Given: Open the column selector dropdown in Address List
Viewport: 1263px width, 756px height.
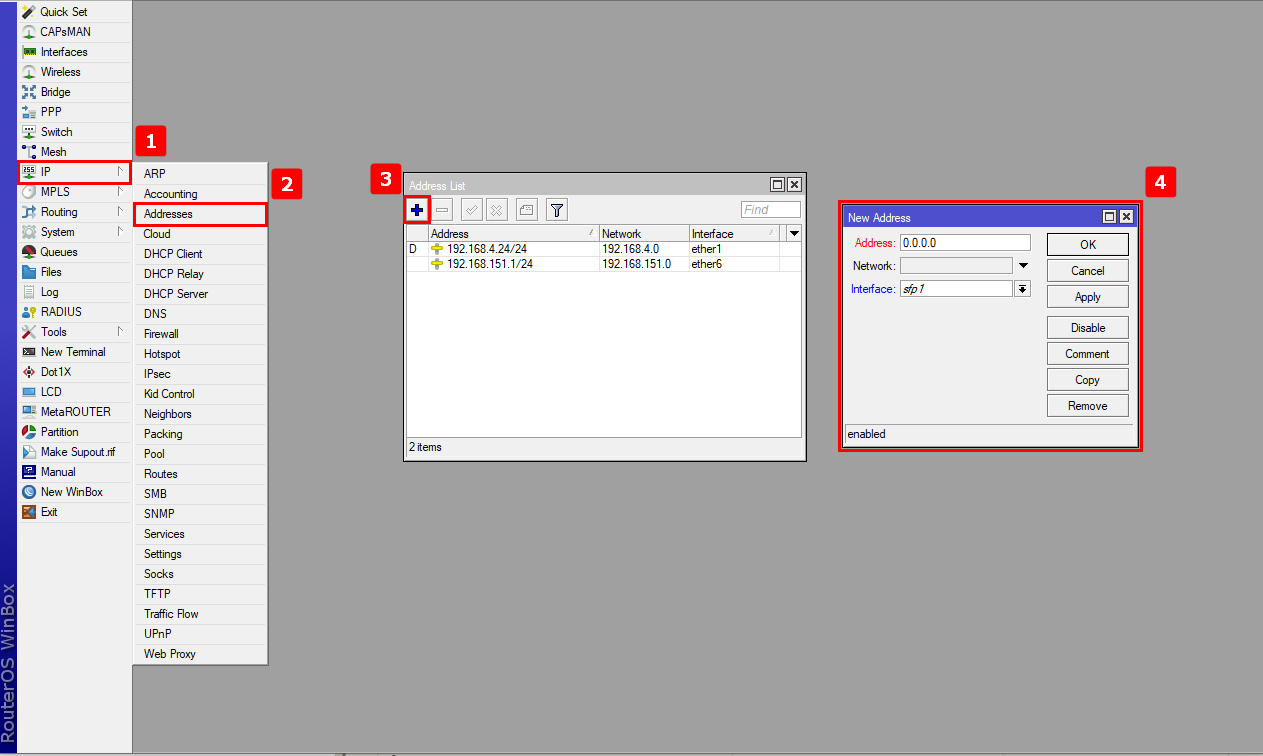Looking at the screenshot, I should pos(794,233).
